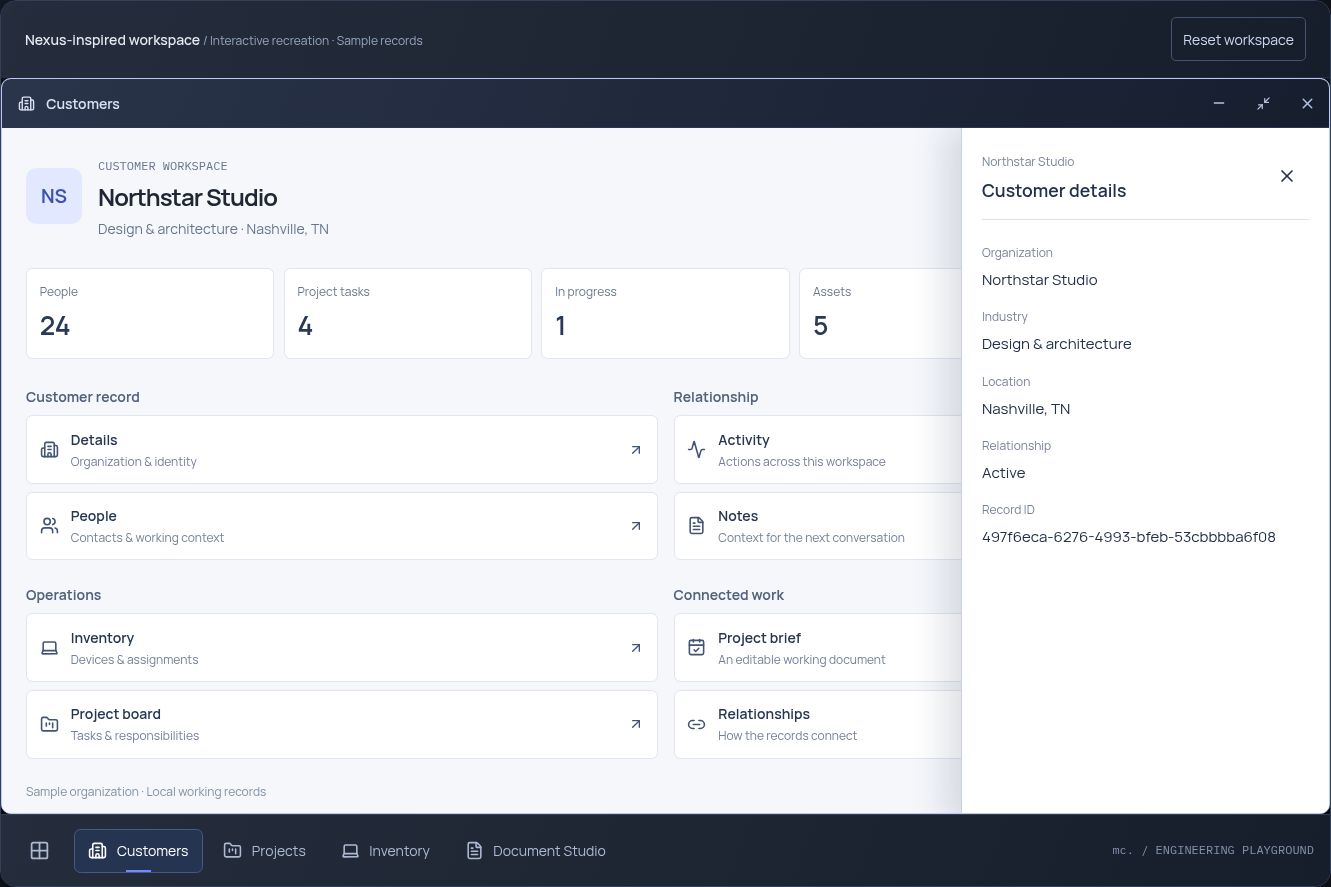Close the Customer details panel
Viewport: 1331px width, 887px height.
coord(1287,176)
